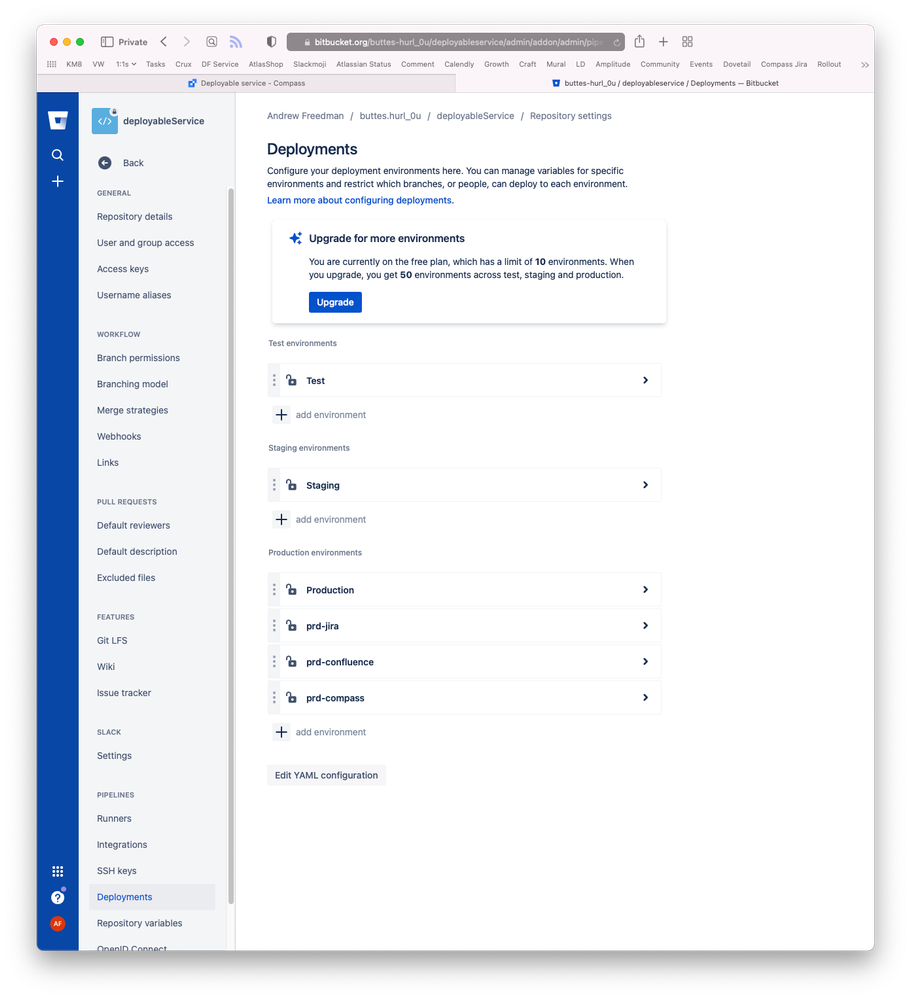Viewport: 911px width, 999px height.
Task: Click the Safari sidebar toggle icon
Action: pyautogui.click(x=107, y=42)
